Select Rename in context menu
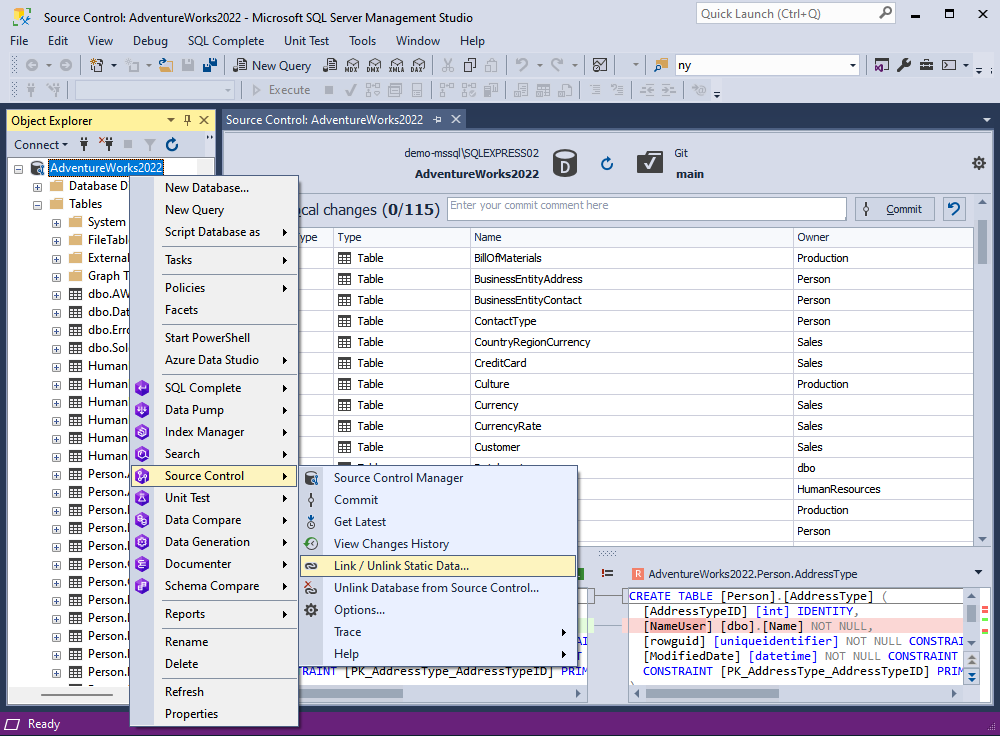 click(x=214, y=642)
